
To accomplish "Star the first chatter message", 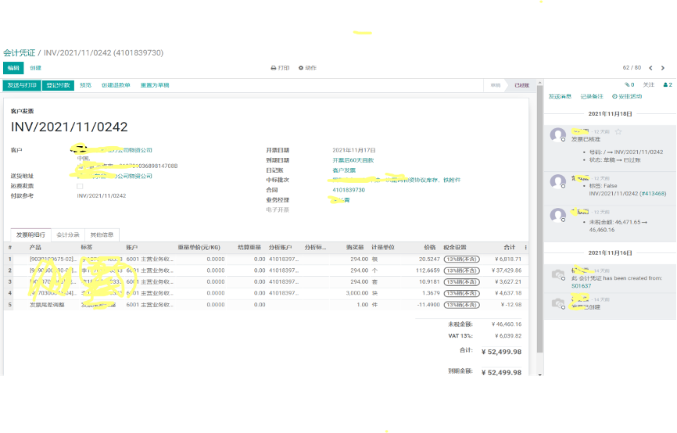I will 618,132.
